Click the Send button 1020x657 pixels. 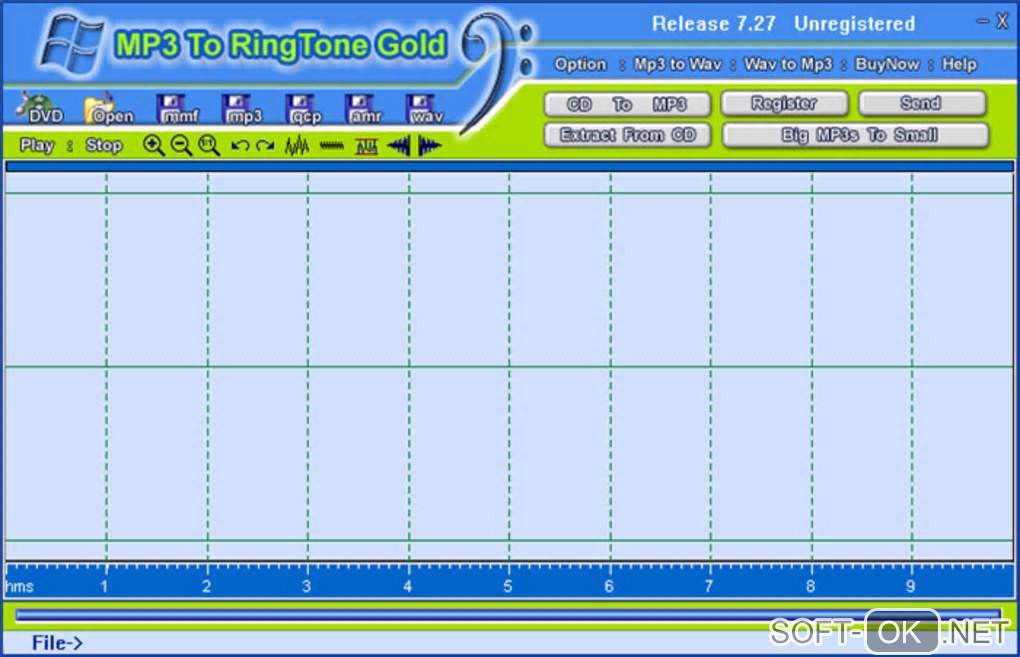coord(922,103)
